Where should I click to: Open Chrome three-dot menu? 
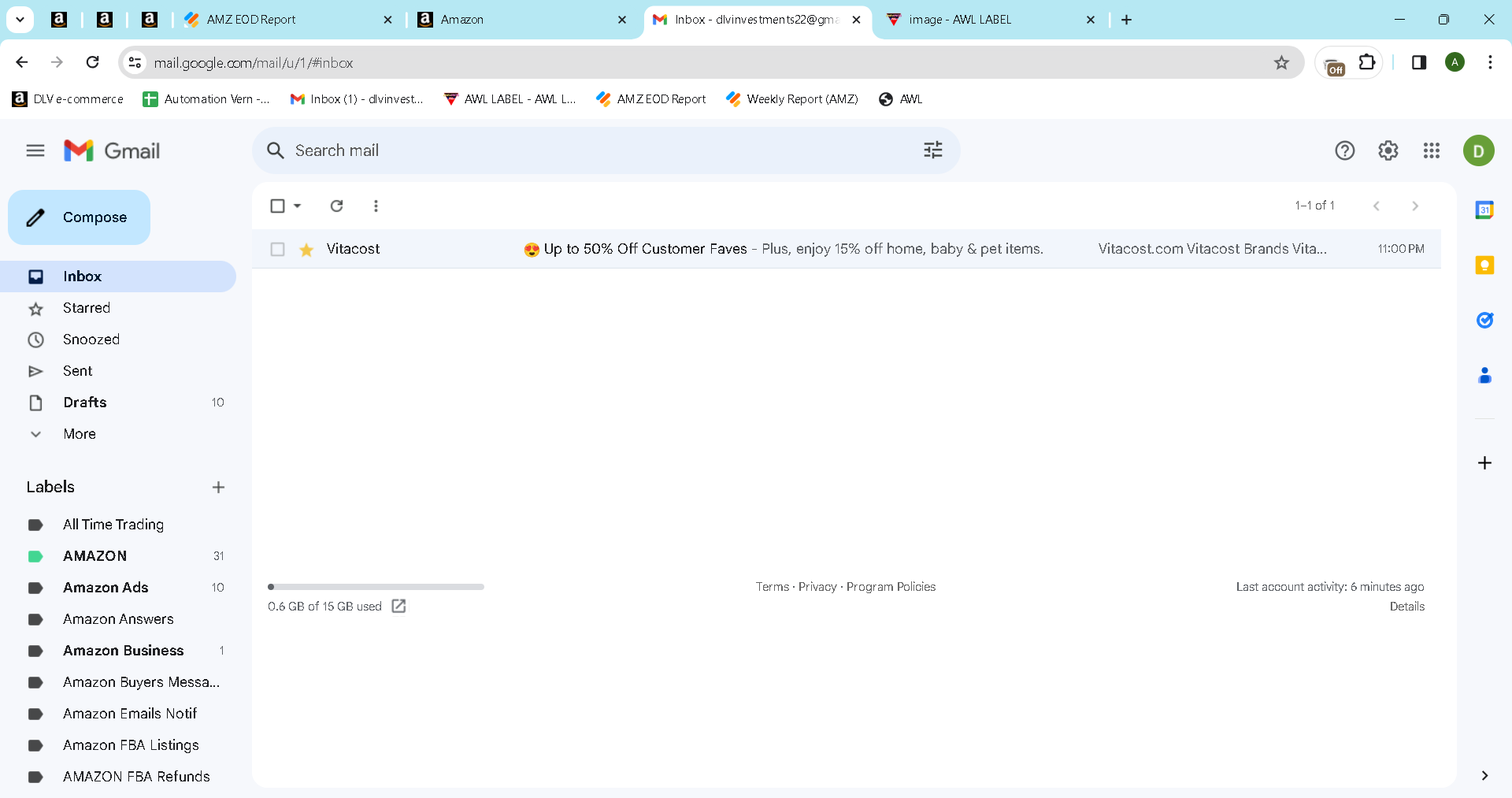point(1490,62)
